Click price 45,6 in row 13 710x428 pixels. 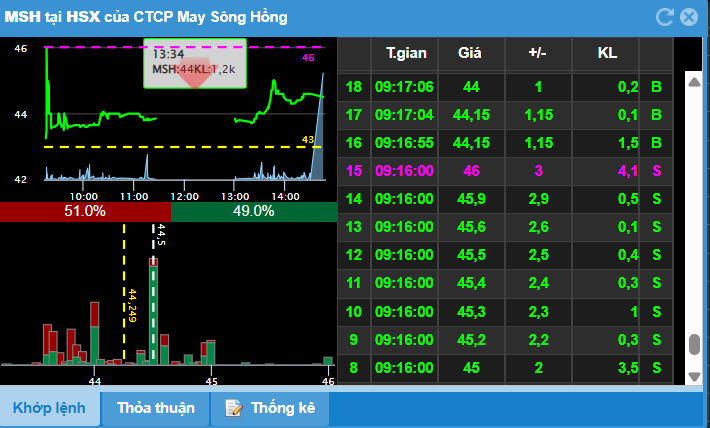[471, 227]
